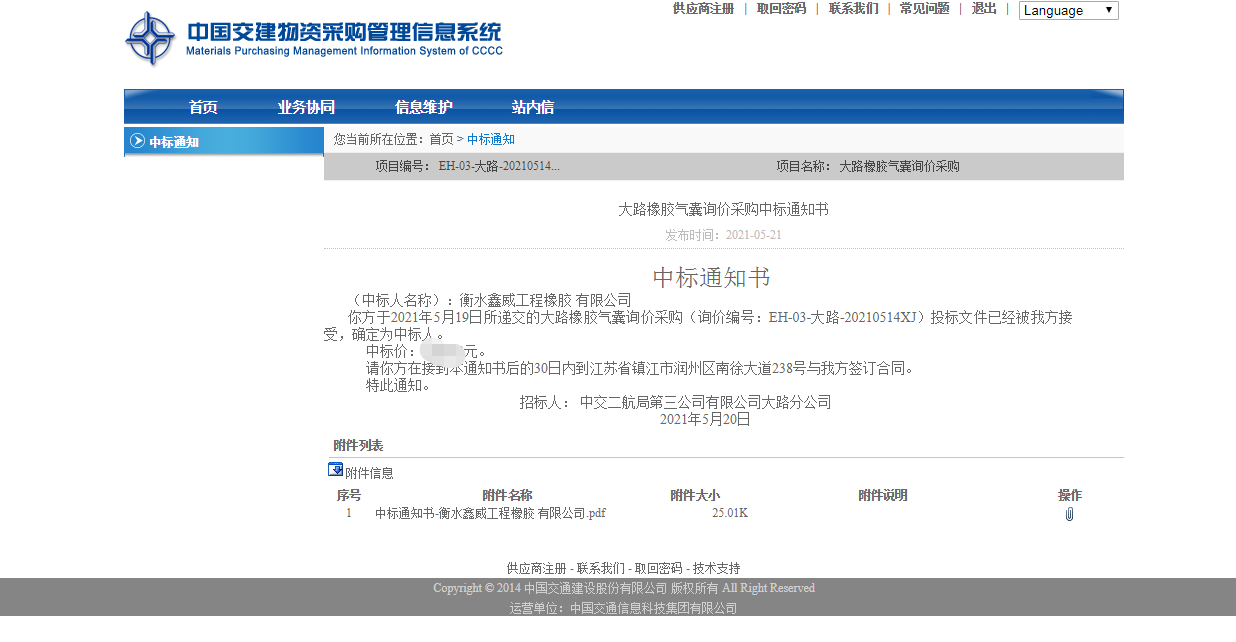
Task: Click the CCCC logo emblem
Action: coord(151,39)
